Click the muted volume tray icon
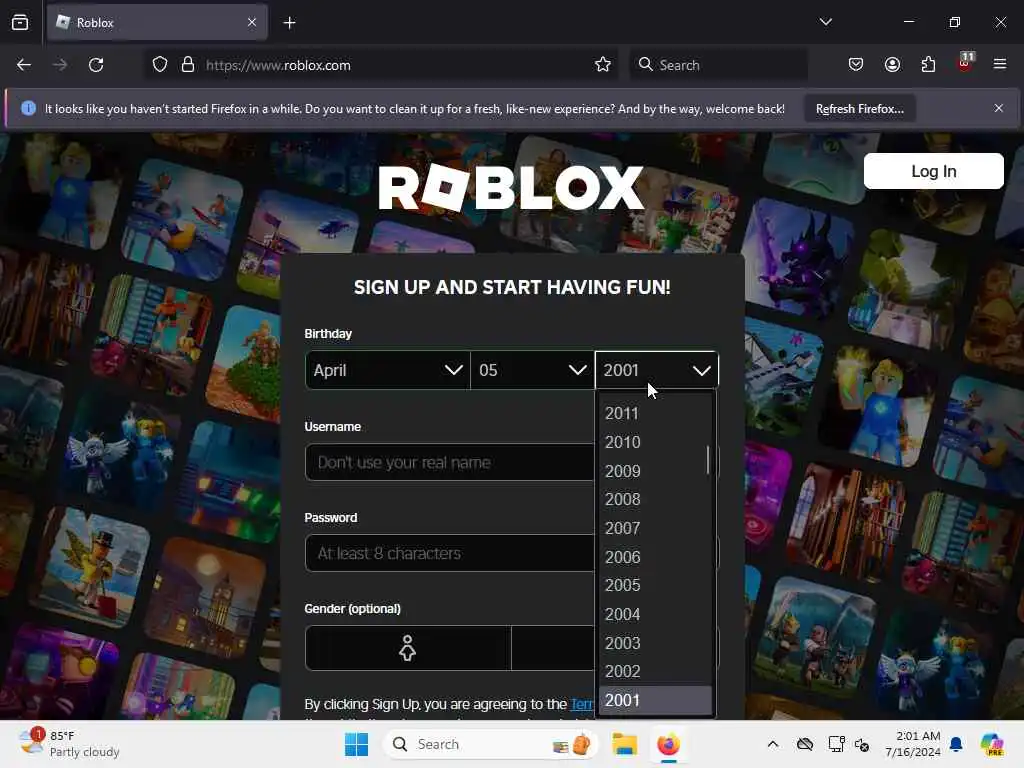The image size is (1024, 768). 862,744
